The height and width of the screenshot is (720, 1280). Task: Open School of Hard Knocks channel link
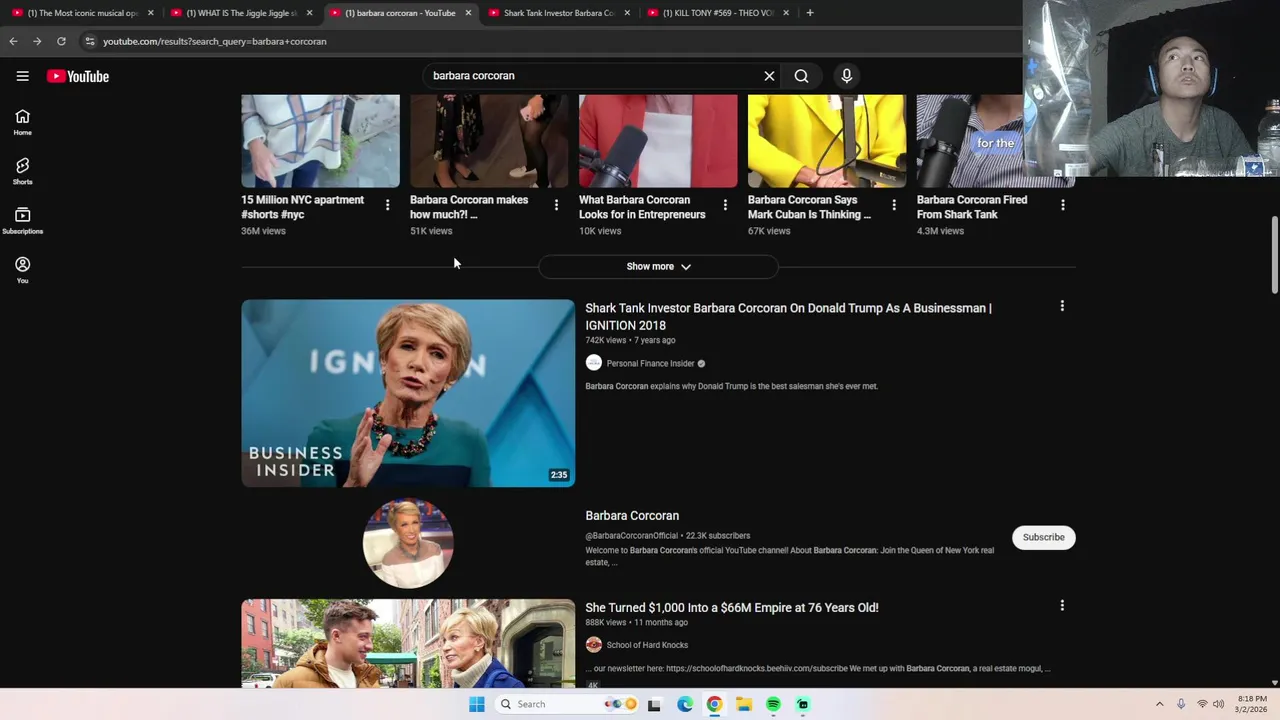tap(647, 645)
